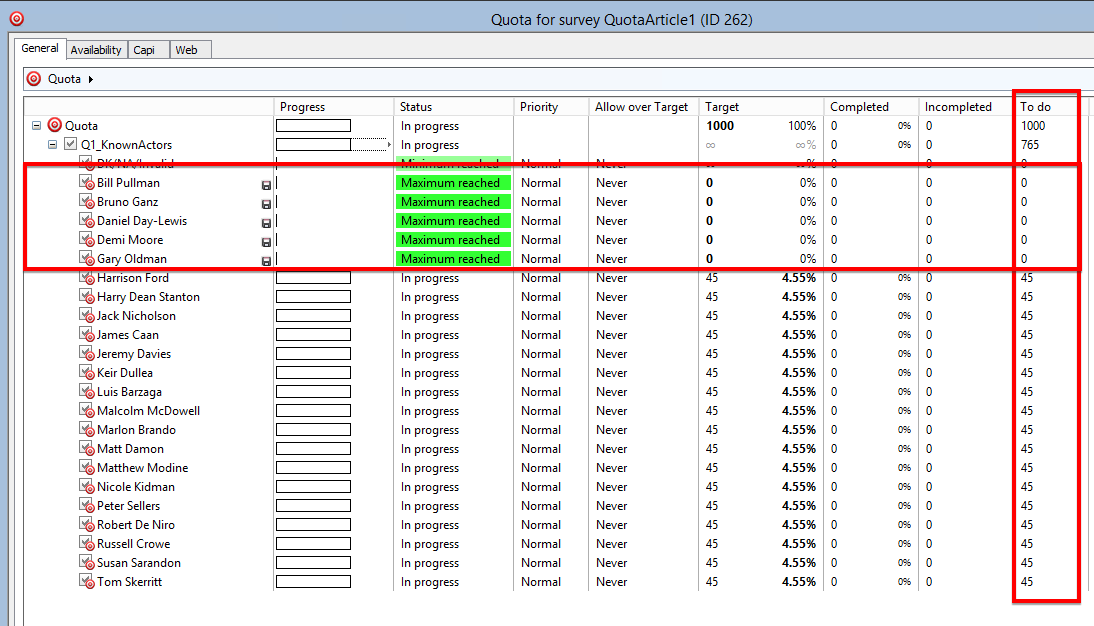The height and width of the screenshot is (626, 1094).
Task: Click the red target application icon in title bar
Action: pos(17,19)
